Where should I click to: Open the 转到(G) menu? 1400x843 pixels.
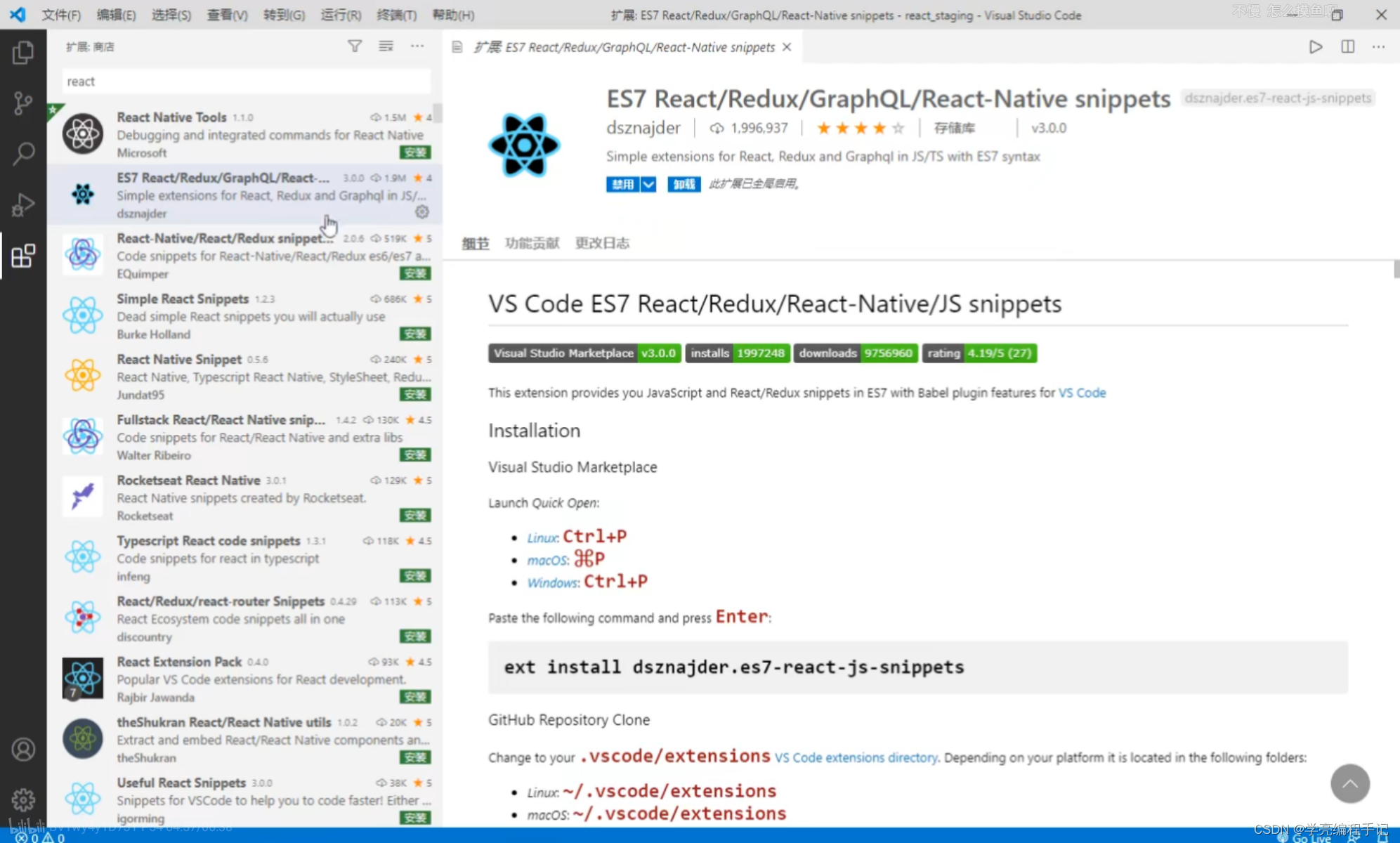click(284, 15)
